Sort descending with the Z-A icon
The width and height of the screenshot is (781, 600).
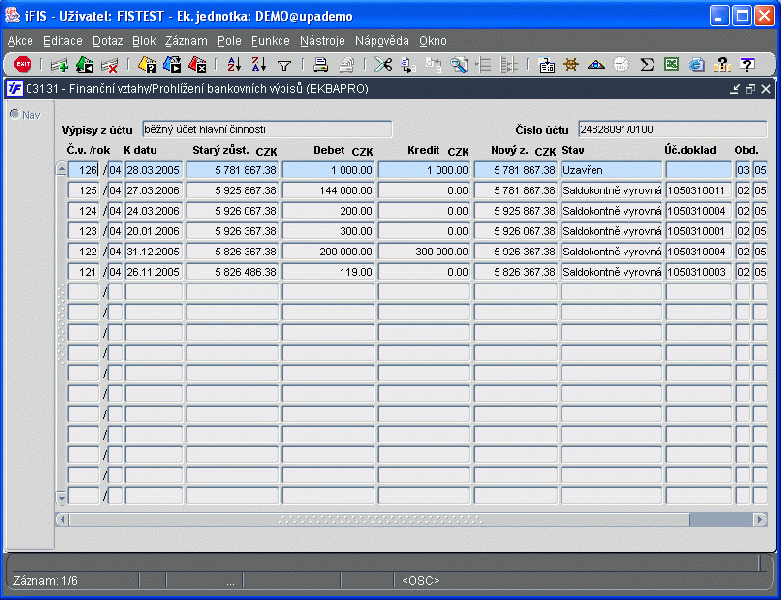point(259,65)
